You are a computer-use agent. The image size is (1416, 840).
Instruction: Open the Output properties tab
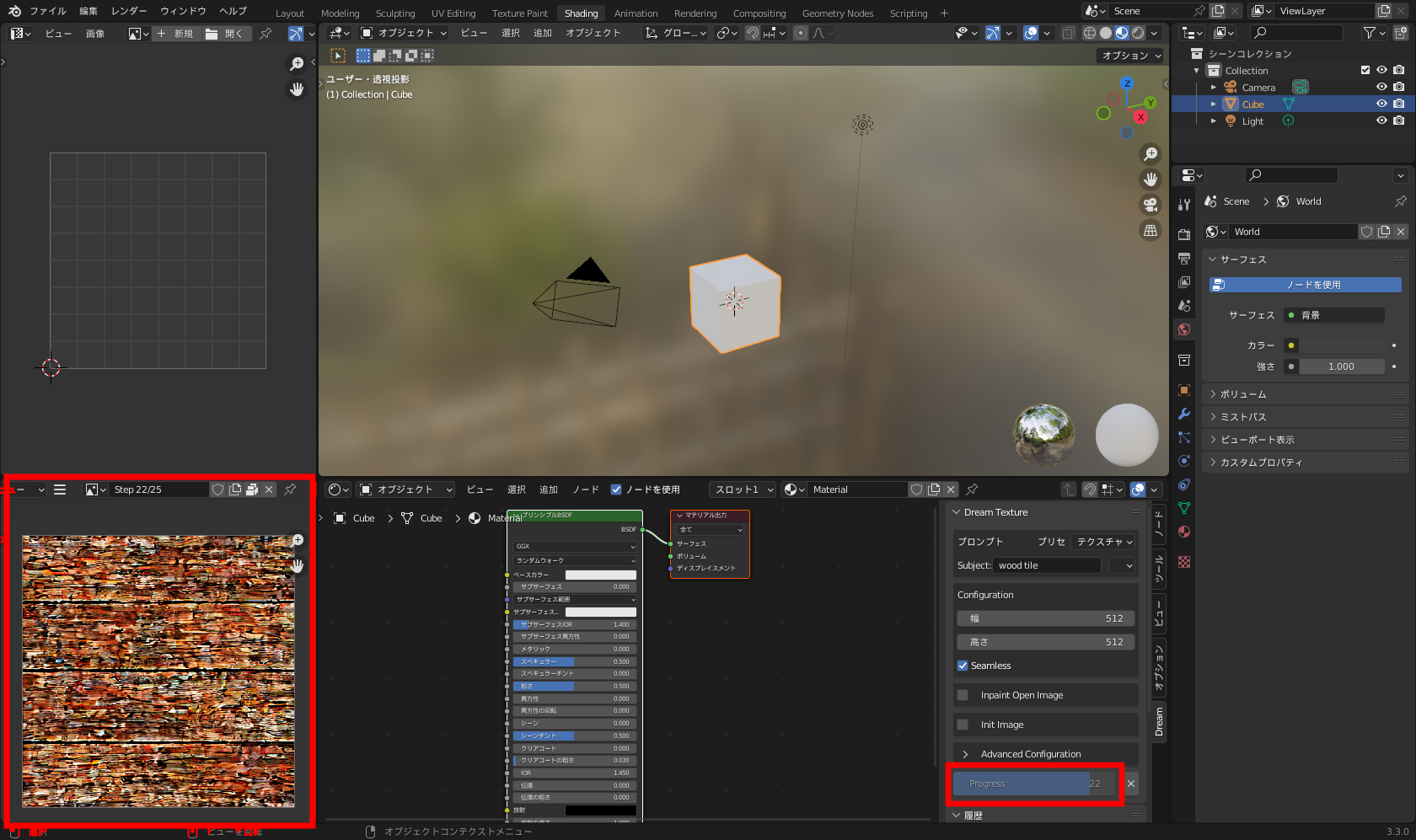click(1184, 258)
